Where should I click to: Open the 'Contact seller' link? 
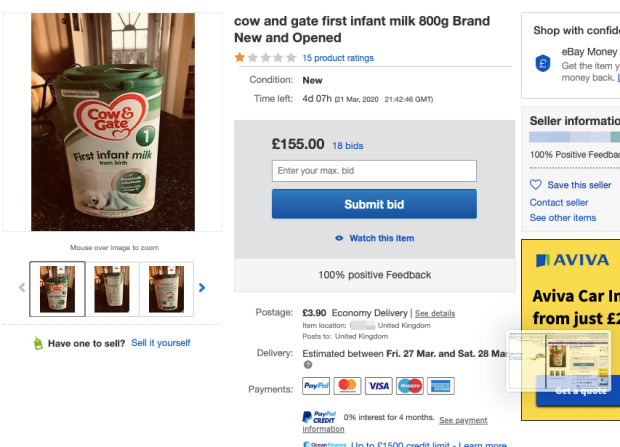coord(559,202)
